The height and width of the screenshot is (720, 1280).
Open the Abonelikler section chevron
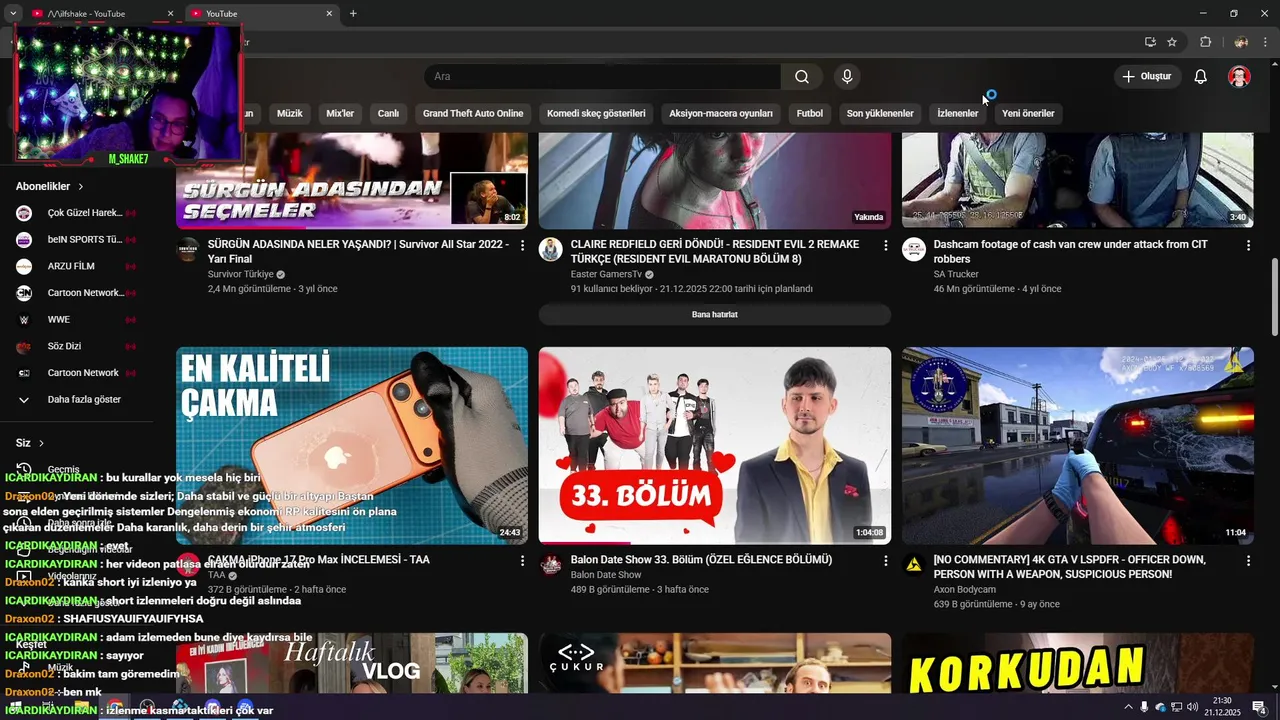click(x=81, y=187)
